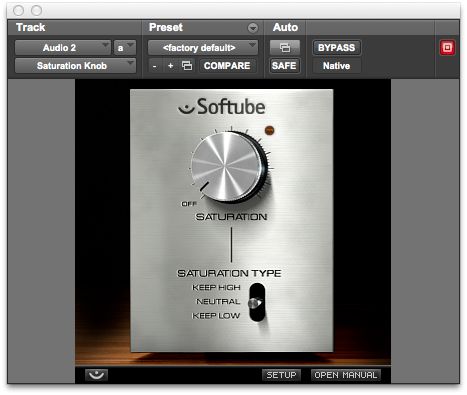
Task: Flip the Saturation Type toggle switch
Action: 257,302
